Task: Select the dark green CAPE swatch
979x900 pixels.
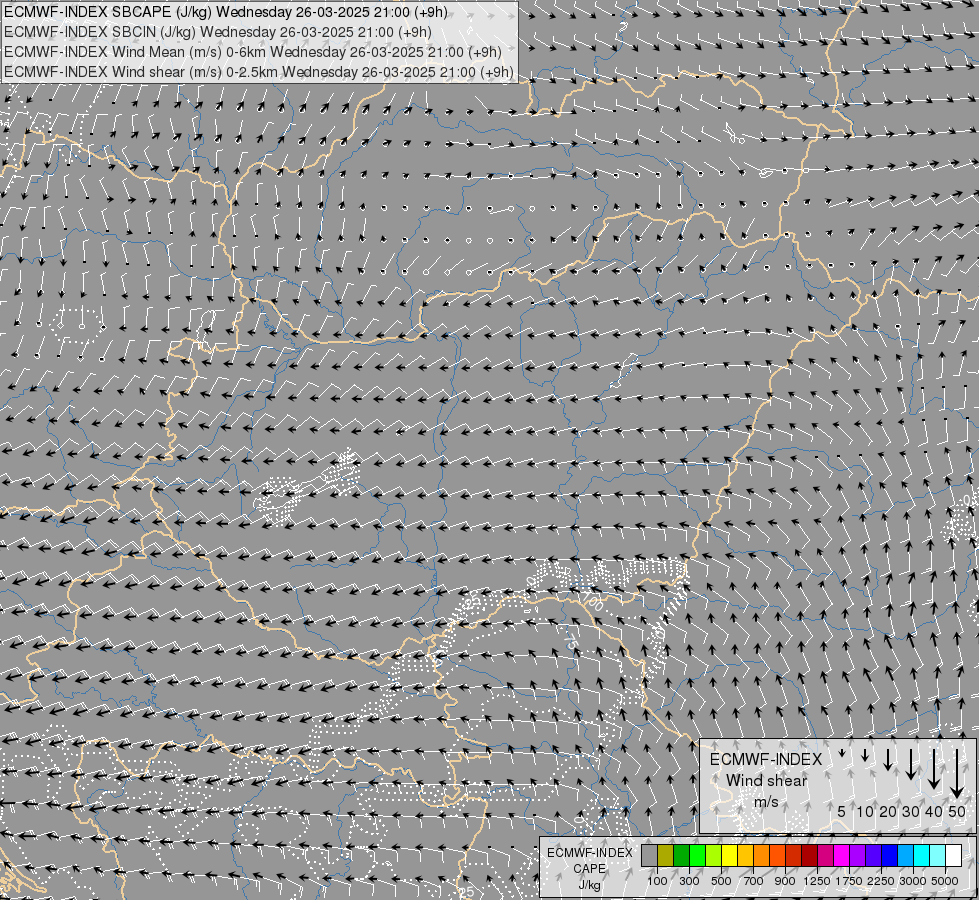Action: (682, 855)
